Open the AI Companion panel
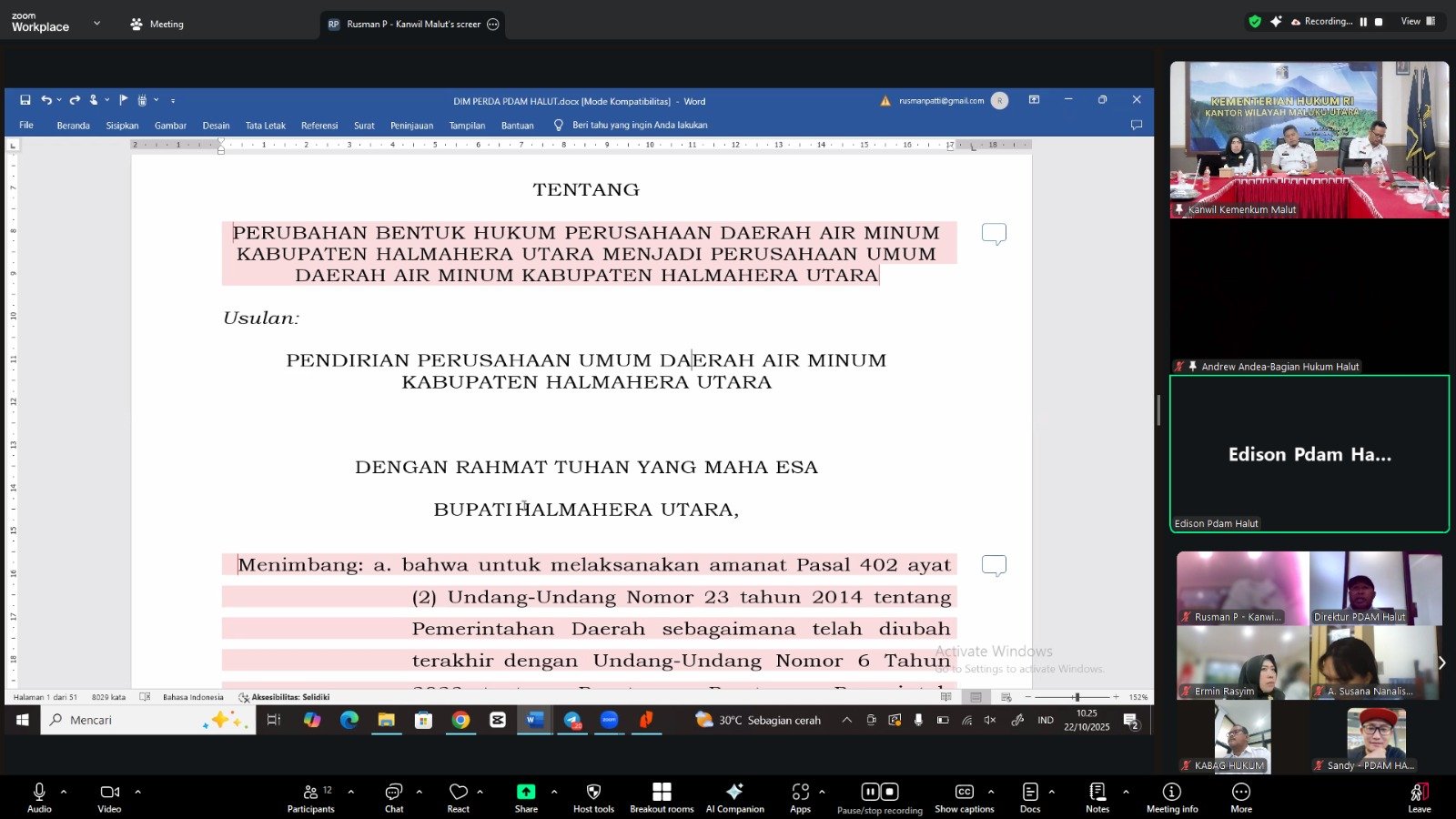Screen dimensions: 1456x819 tap(734, 796)
